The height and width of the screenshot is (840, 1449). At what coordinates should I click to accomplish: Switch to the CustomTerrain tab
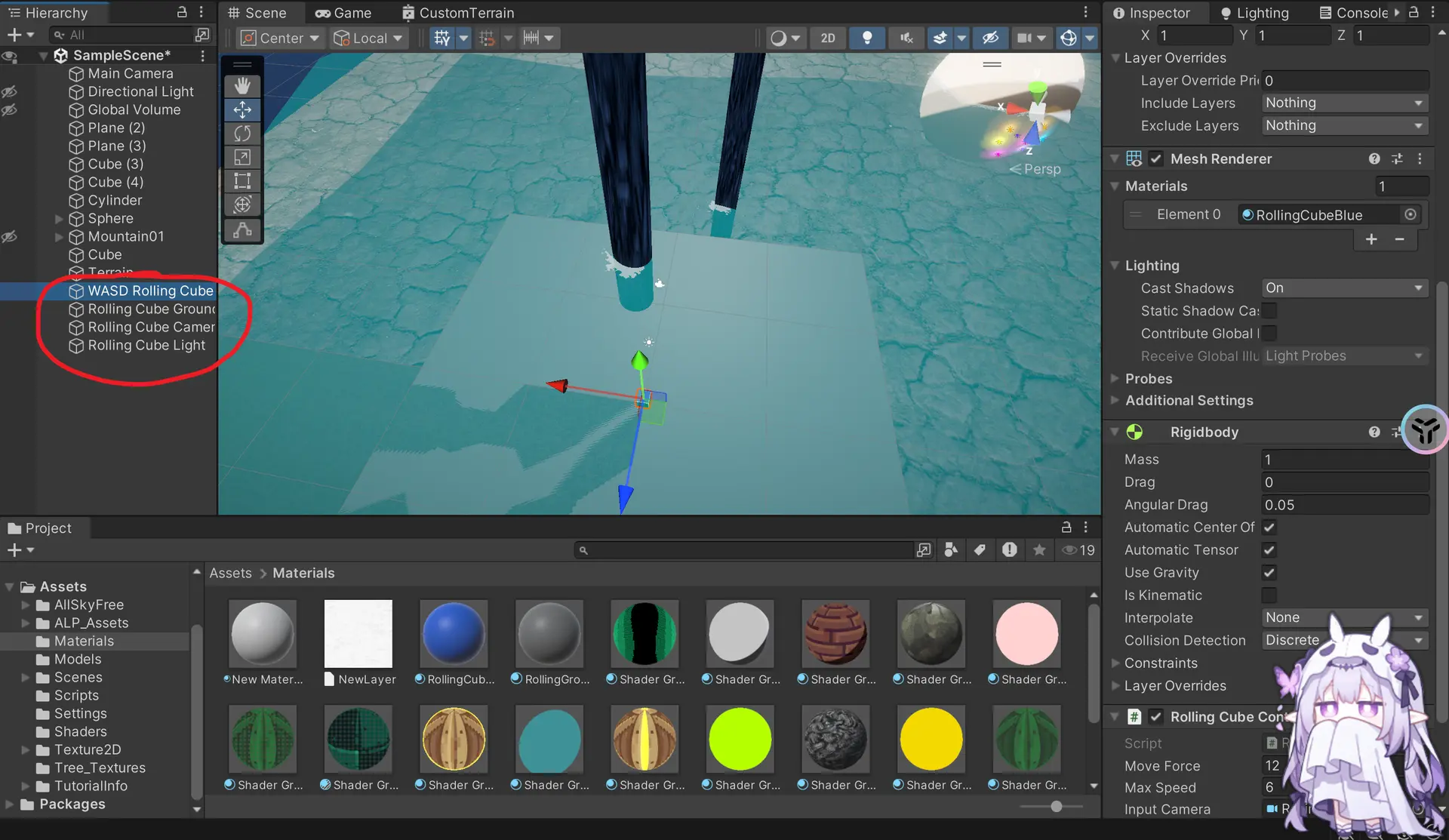pyautogui.click(x=458, y=13)
